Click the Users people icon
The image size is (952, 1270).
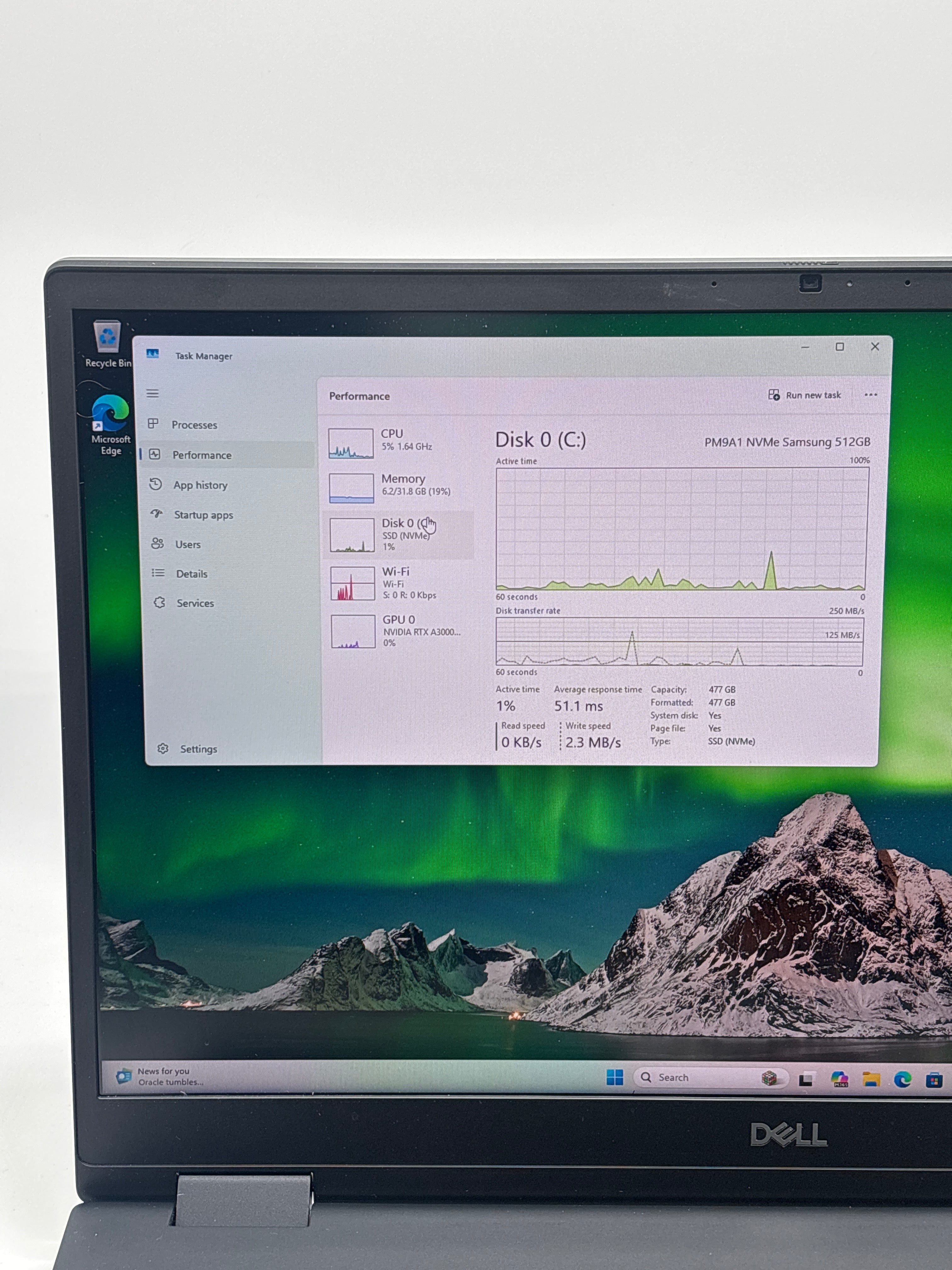tap(157, 544)
